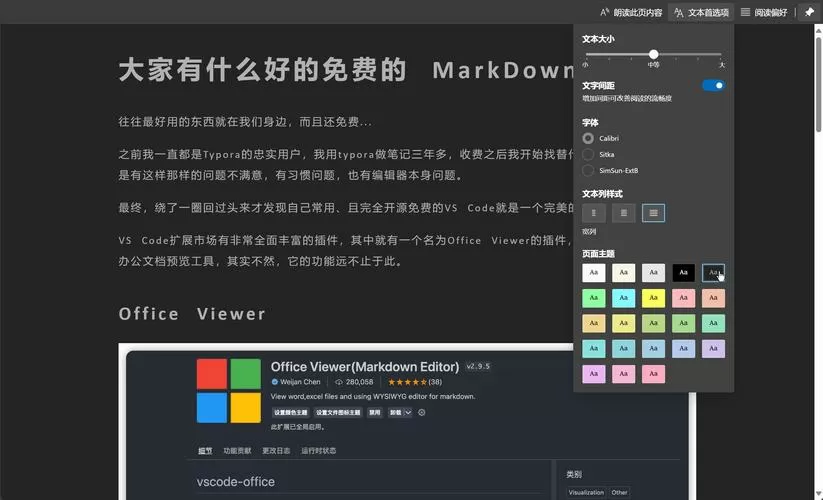The image size is (823, 500).
Task: Apply the dark charcoal selected page theme
Action: click(x=713, y=273)
